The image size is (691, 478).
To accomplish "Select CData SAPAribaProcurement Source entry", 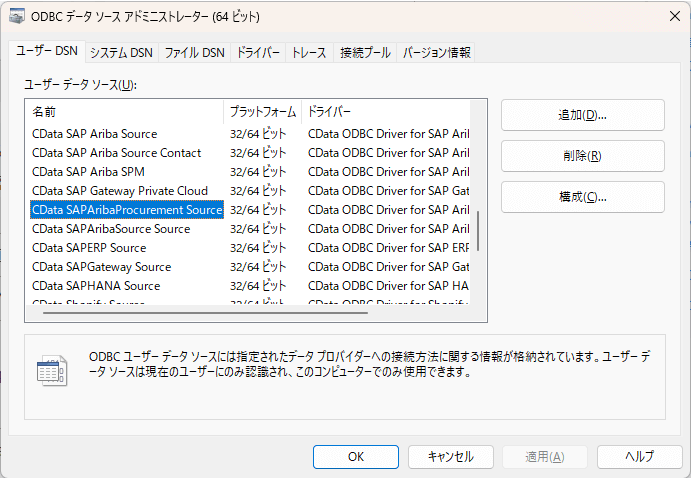I will tap(127, 210).
